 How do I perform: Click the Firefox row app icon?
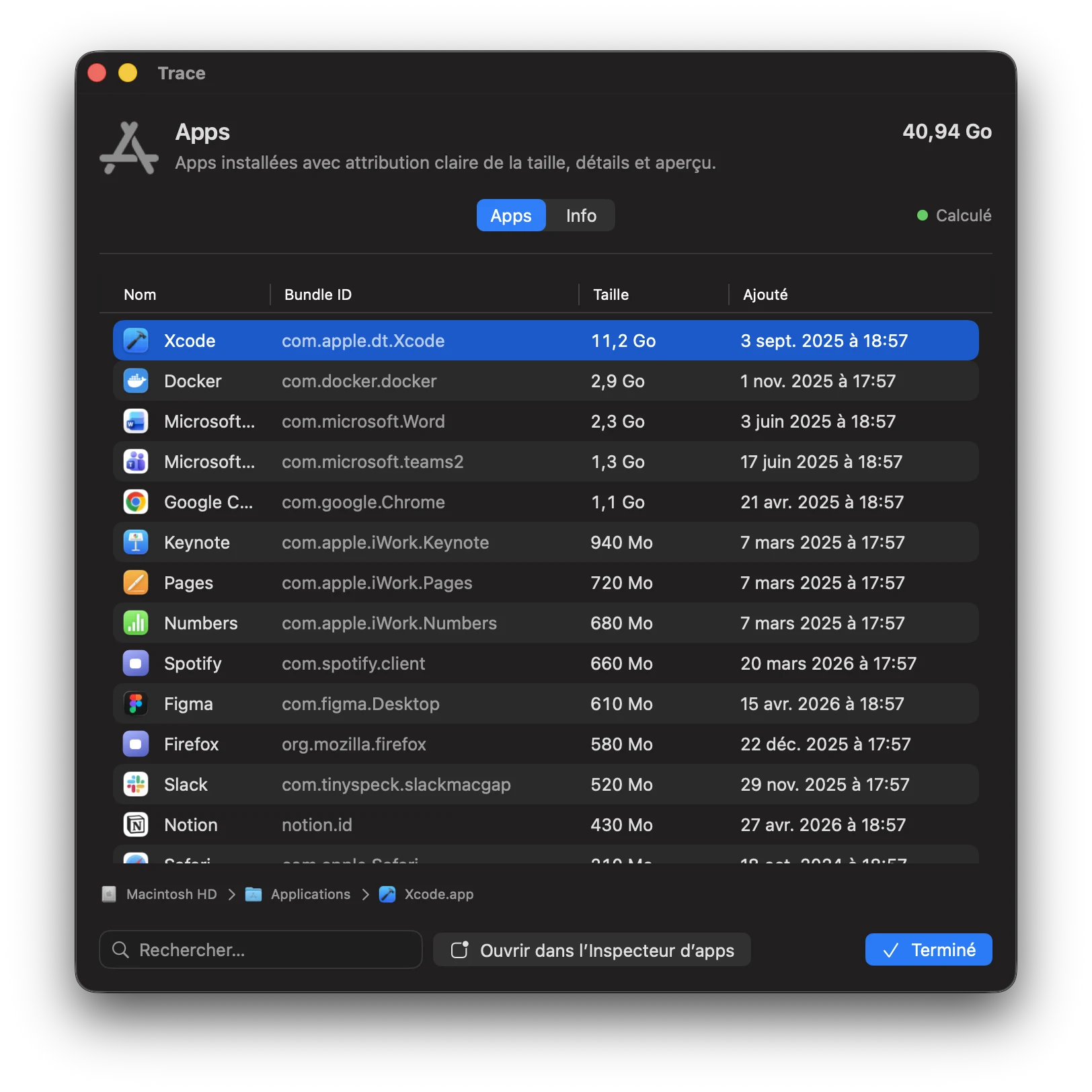(x=136, y=744)
